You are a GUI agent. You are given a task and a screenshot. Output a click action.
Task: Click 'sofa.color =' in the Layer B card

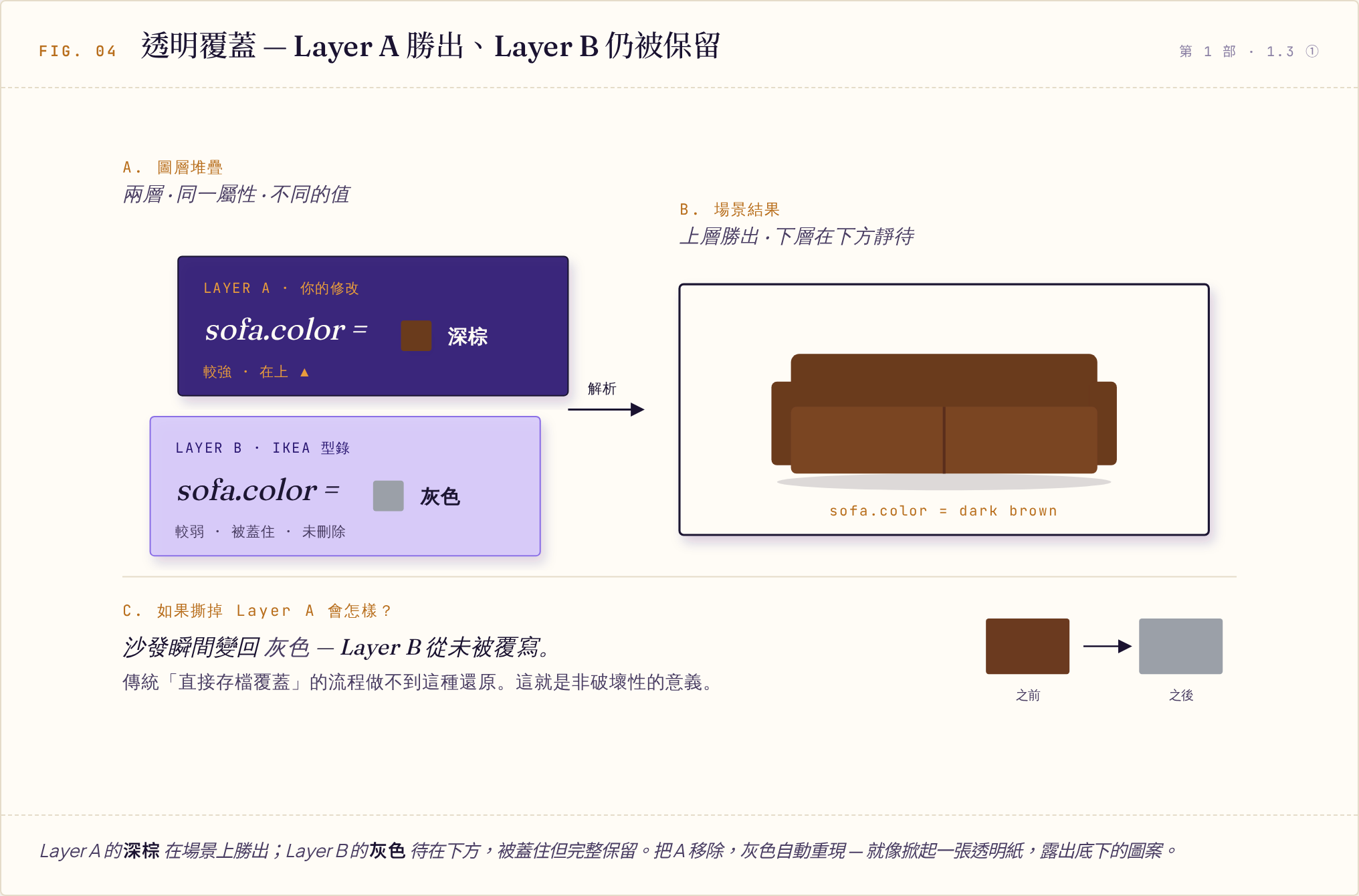tap(258, 491)
